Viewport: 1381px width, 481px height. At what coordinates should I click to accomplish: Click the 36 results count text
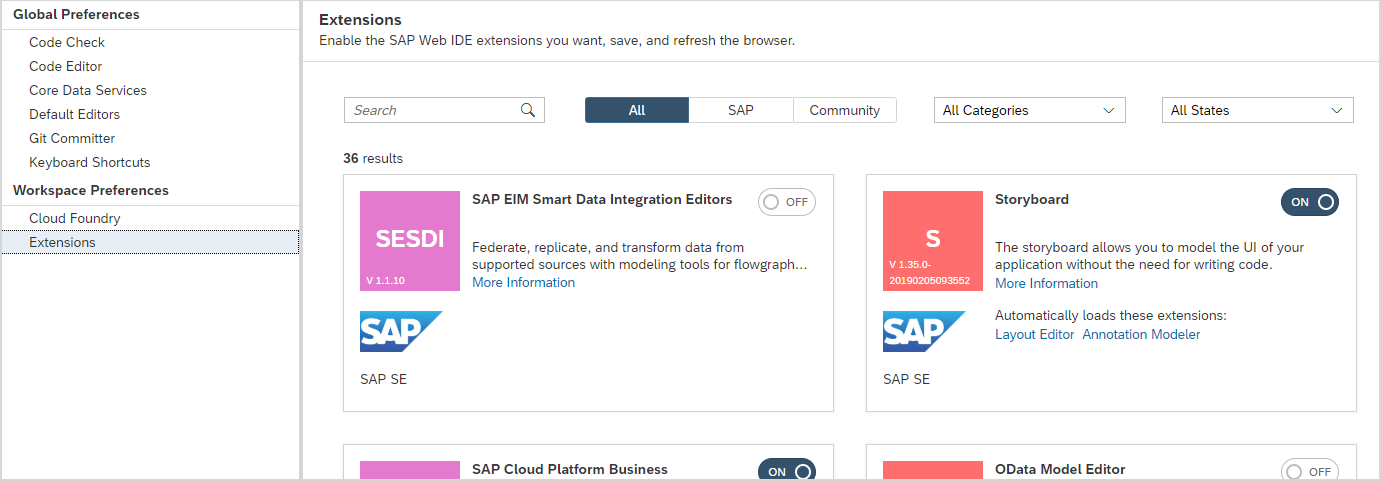373,158
